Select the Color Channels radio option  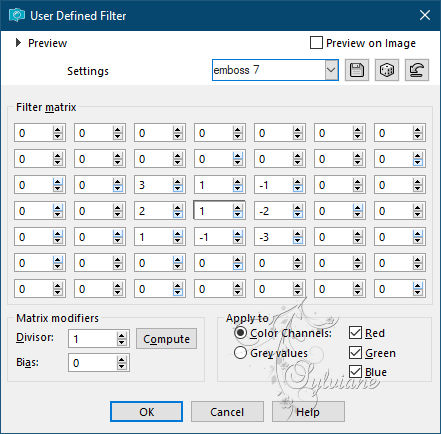click(x=240, y=333)
